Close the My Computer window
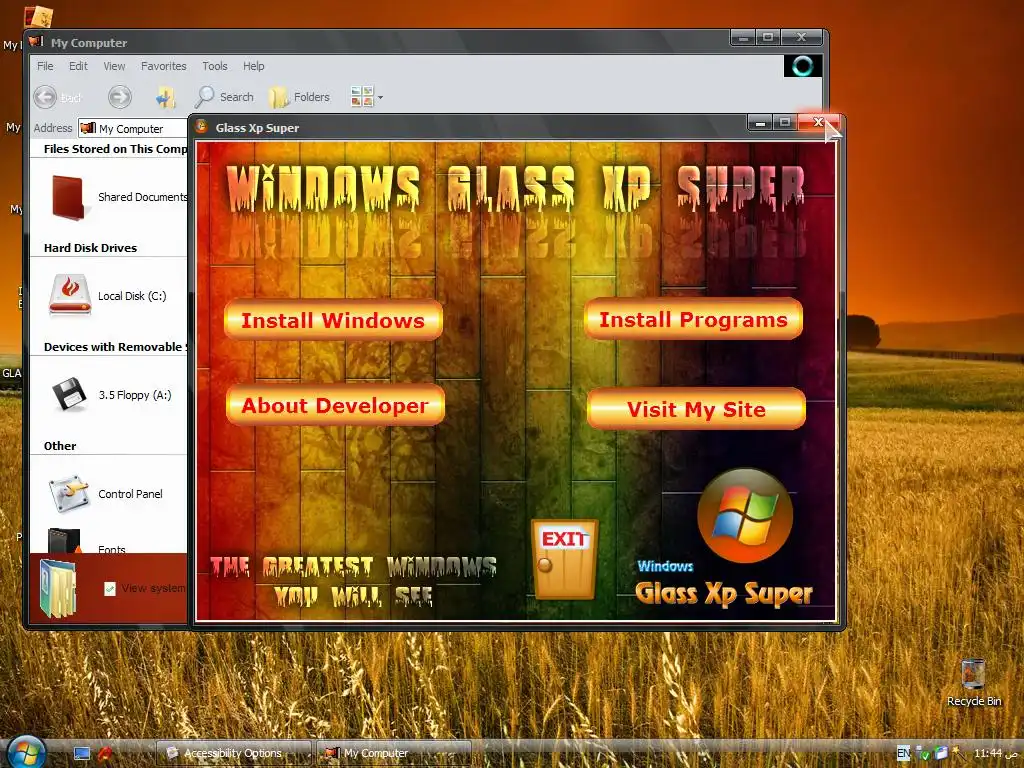 coord(802,38)
